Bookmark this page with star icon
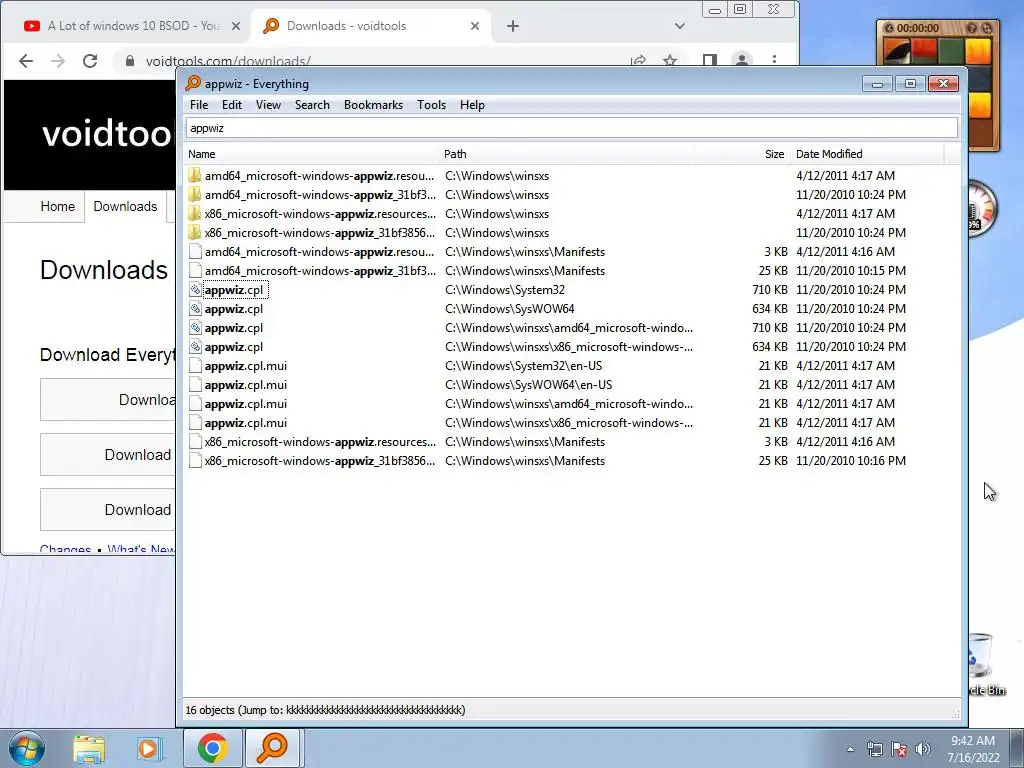 670,61
